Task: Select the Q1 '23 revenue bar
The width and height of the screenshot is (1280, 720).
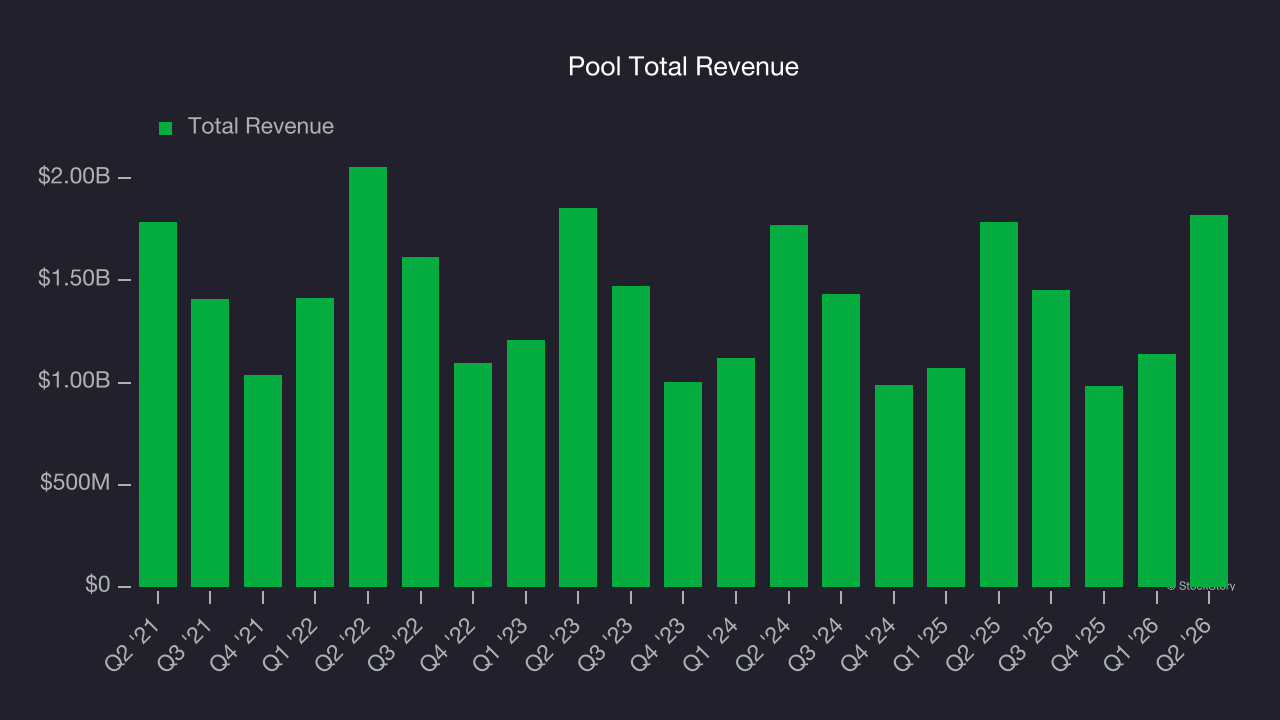Action: click(526, 463)
